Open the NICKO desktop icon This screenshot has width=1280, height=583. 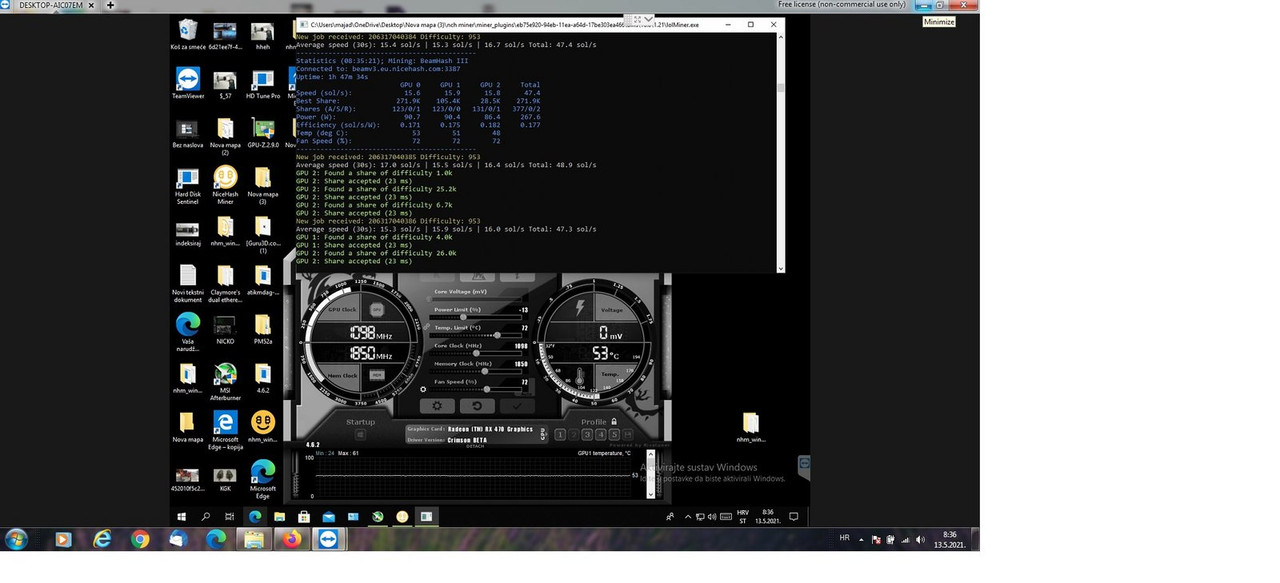pyautogui.click(x=225, y=329)
